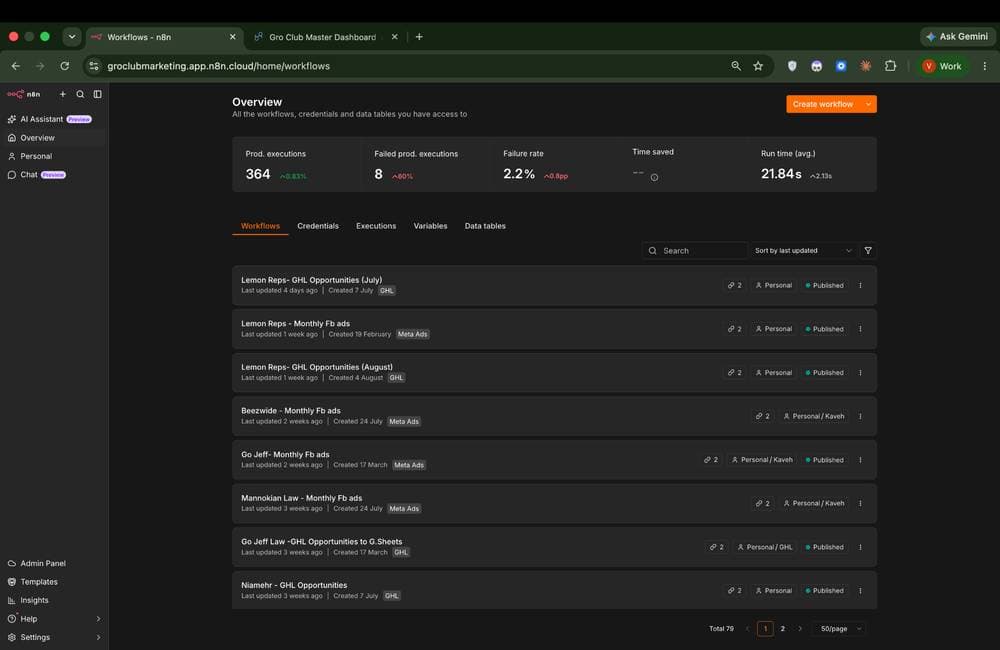This screenshot has width=1000, height=650.
Task: Open Personal in the sidebar
Action: pos(54,156)
